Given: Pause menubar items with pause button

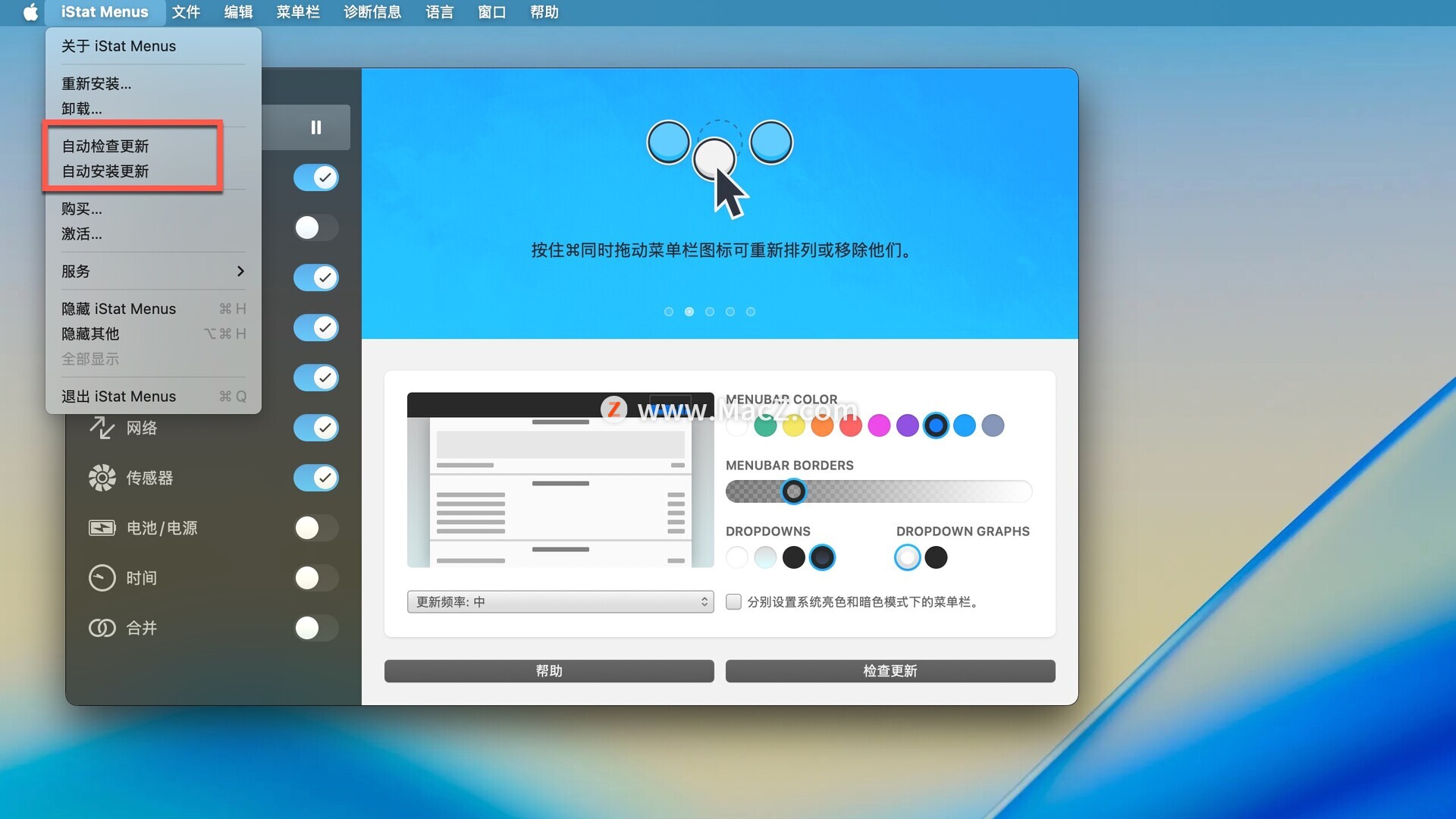Looking at the screenshot, I should click(x=316, y=127).
